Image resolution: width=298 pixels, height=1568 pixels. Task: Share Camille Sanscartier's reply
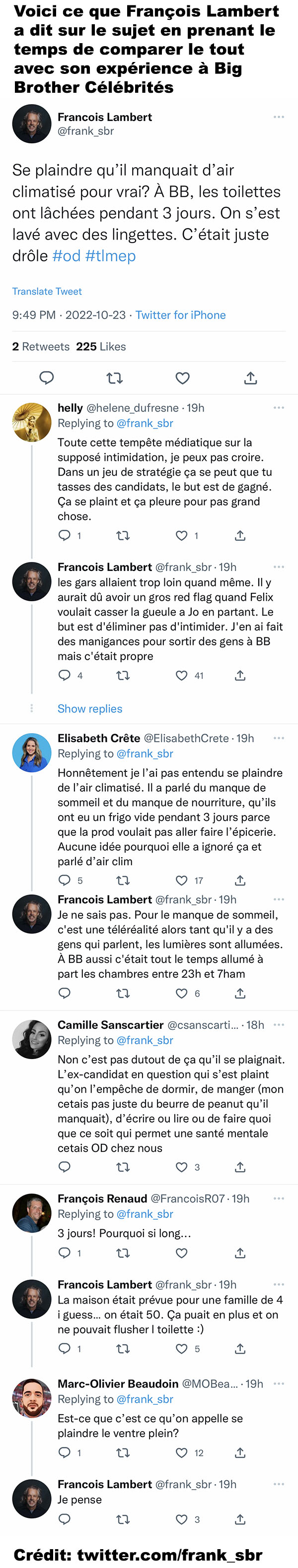[240, 1167]
